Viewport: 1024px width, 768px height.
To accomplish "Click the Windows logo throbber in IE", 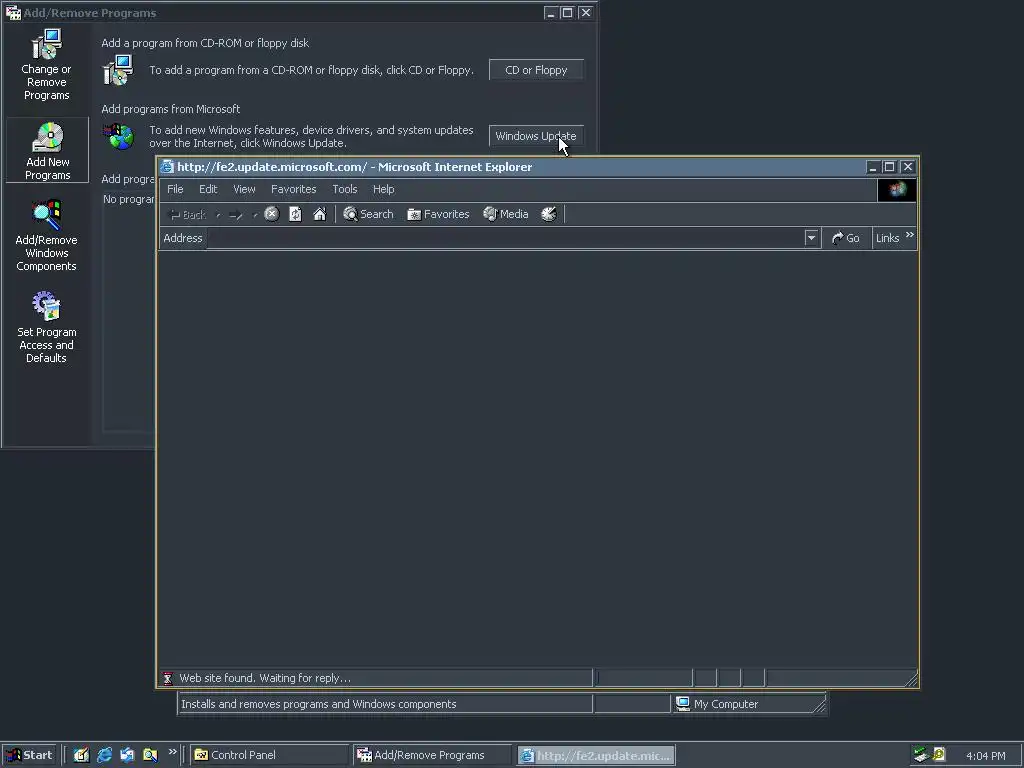I will click(897, 189).
